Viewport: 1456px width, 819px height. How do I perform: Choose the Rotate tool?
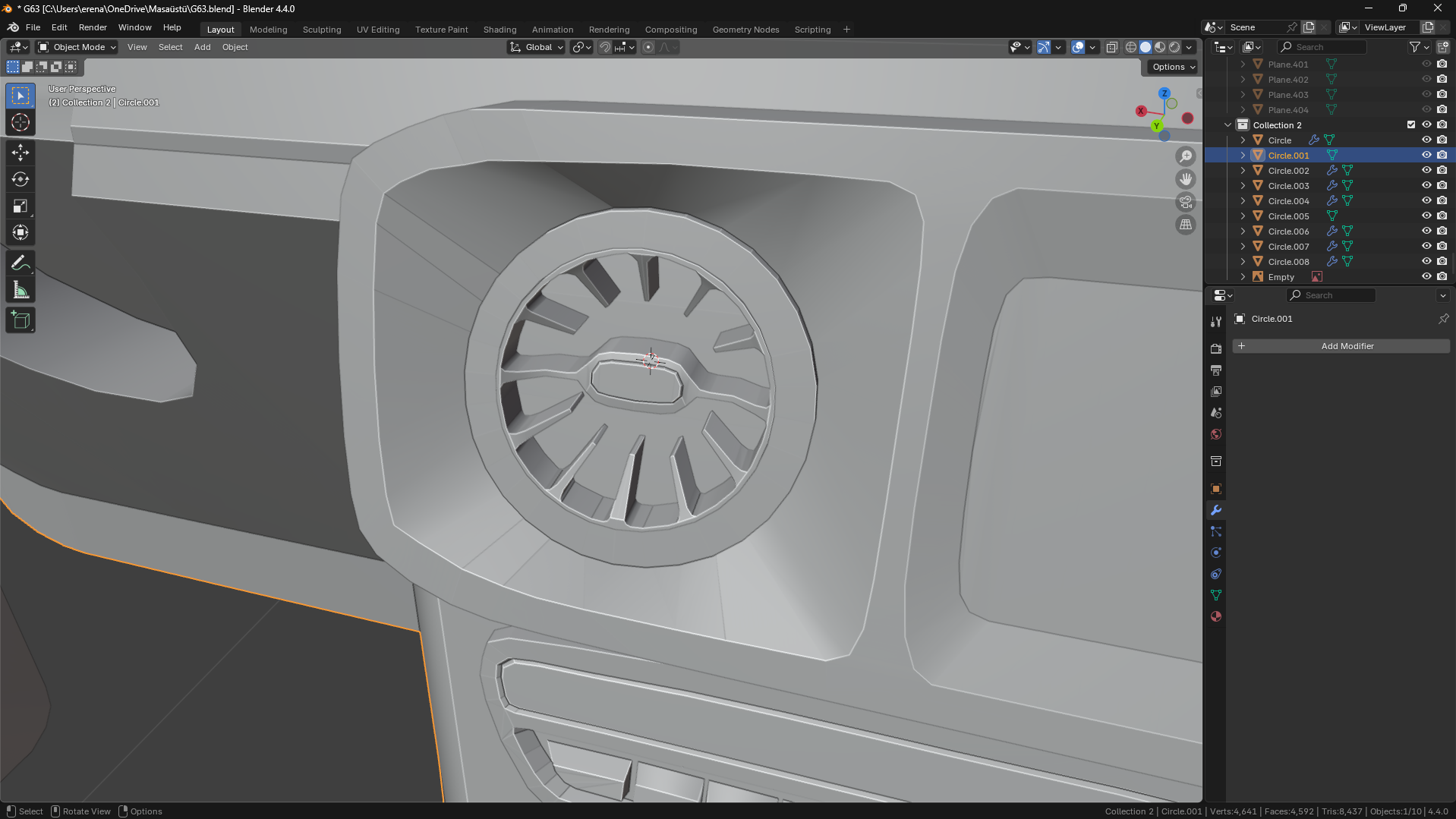[20, 180]
